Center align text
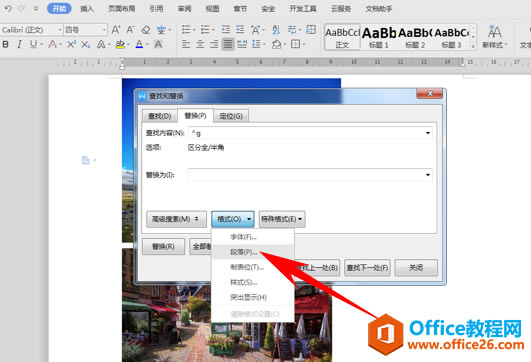The image size is (531, 362). pos(200,44)
